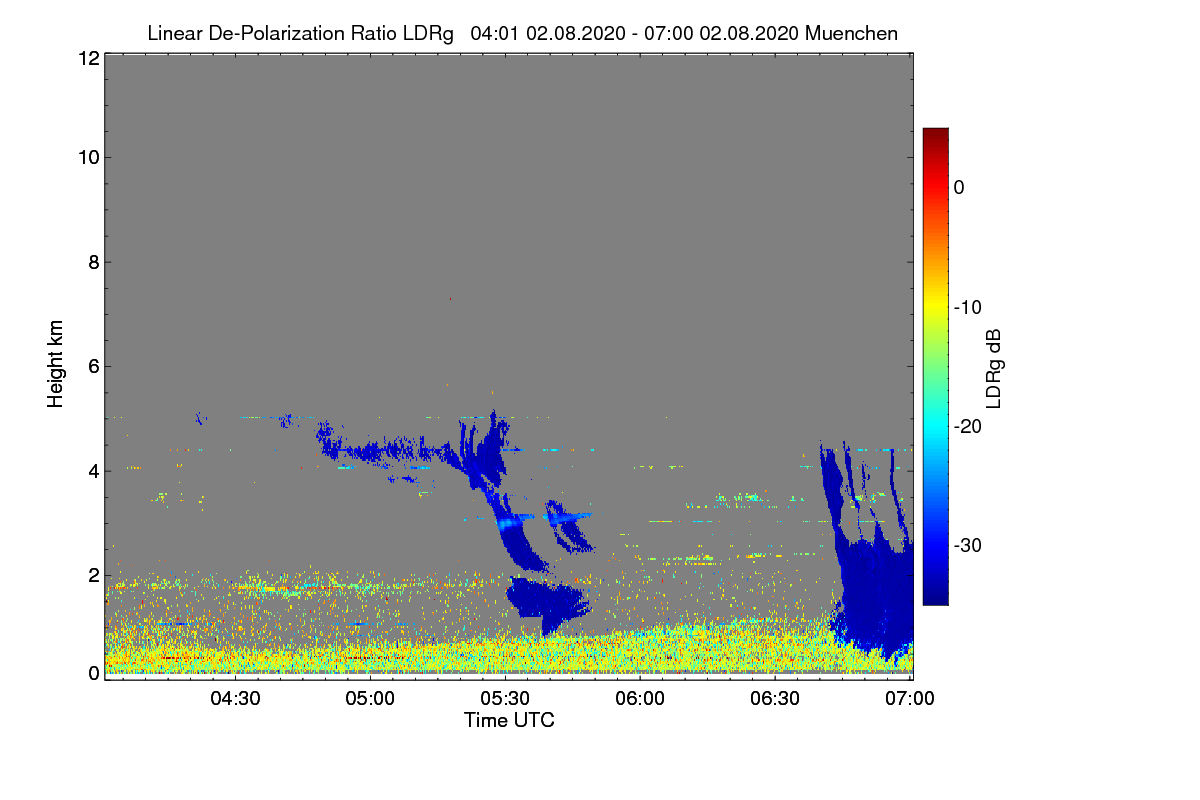The image size is (1200, 800).
Task: Click the '05:30' time tick label
Action: [506, 698]
